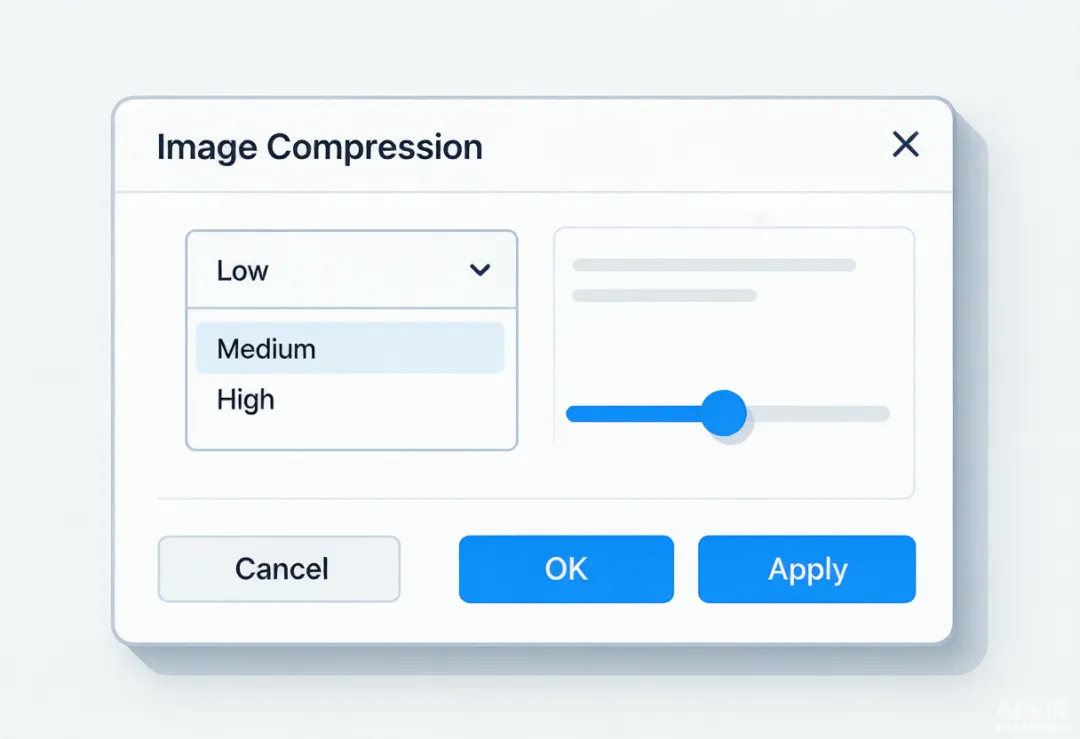The height and width of the screenshot is (739, 1080).
Task: Close the Image Compression dialog with X
Action: tap(905, 145)
